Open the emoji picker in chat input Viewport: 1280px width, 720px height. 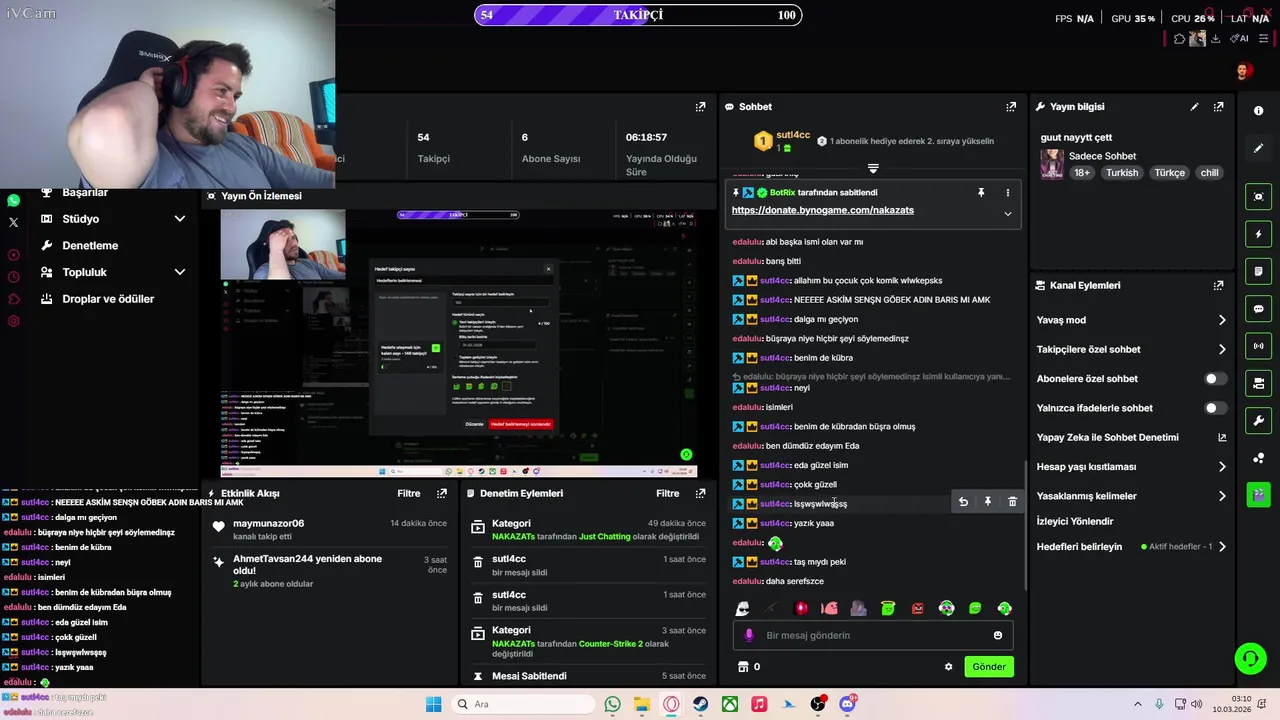click(998, 635)
